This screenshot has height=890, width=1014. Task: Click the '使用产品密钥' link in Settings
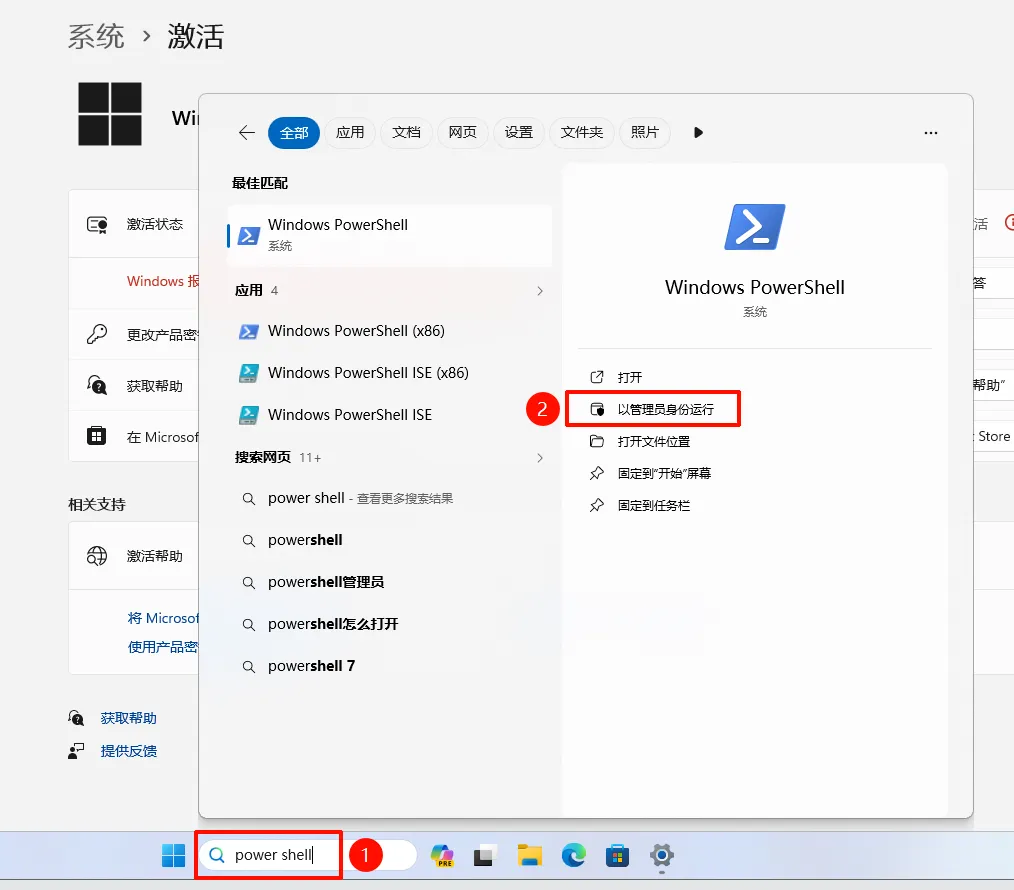[x=163, y=647]
